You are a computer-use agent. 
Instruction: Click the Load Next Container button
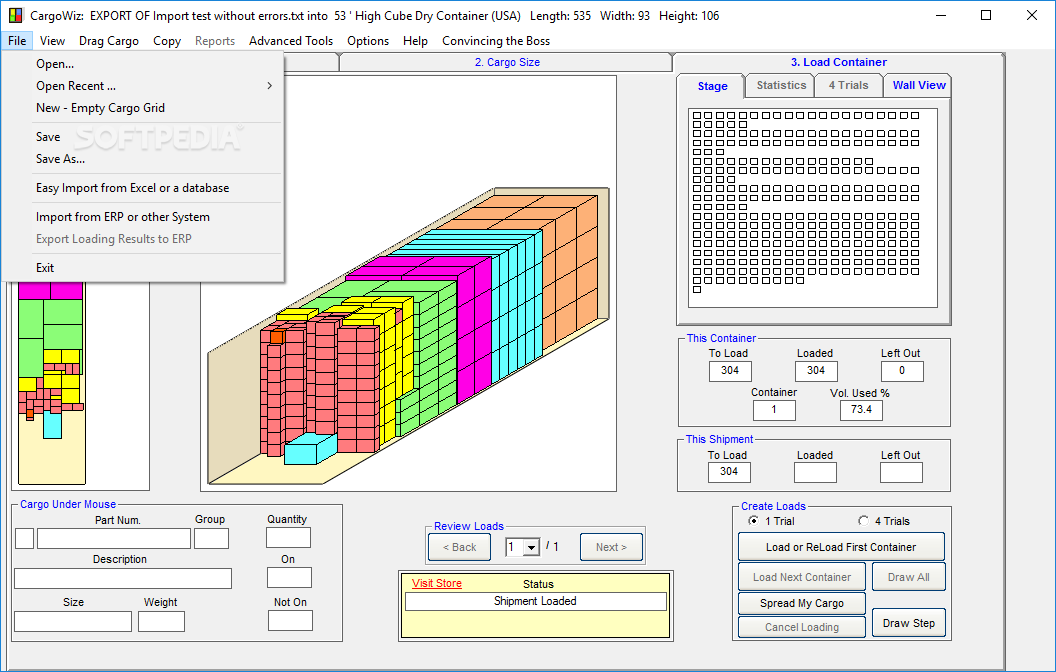click(801, 577)
